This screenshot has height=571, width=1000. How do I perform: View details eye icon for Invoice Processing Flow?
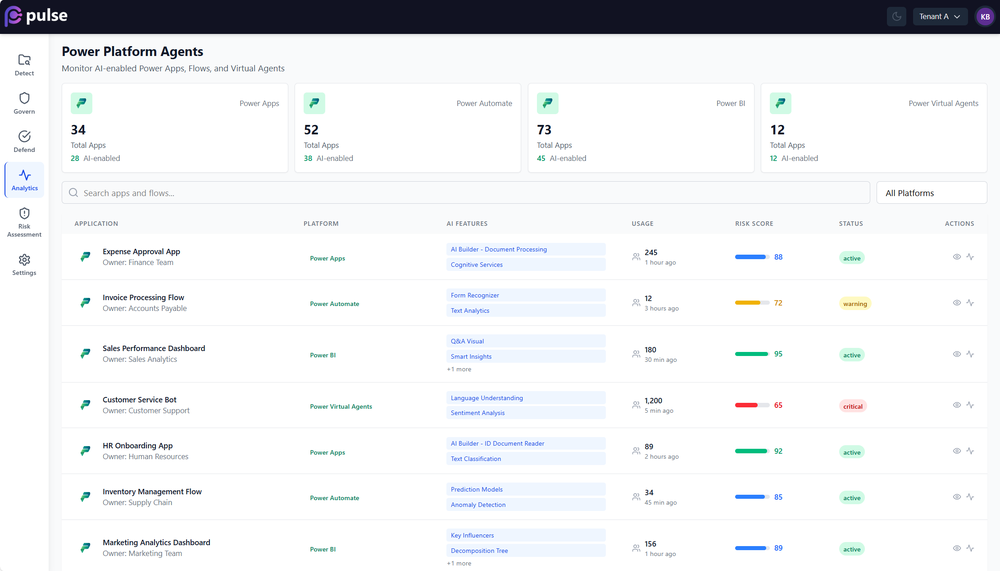pyautogui.click(x=957, y=303)
